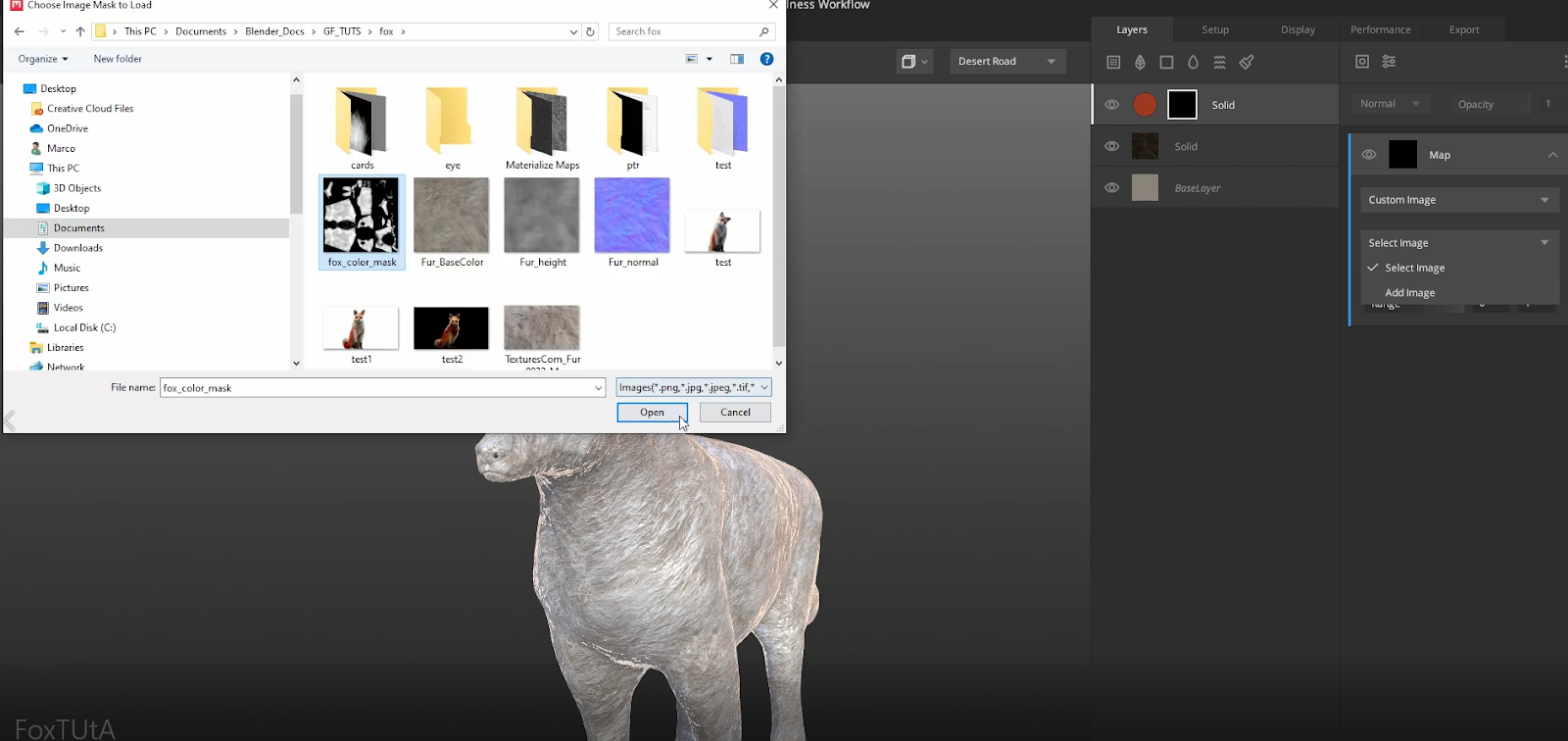Image resolution: width=1568 pixels, height=741 pixels.
Task: Click the paint brush icon in Layers toolbar
Action: 1247,62
